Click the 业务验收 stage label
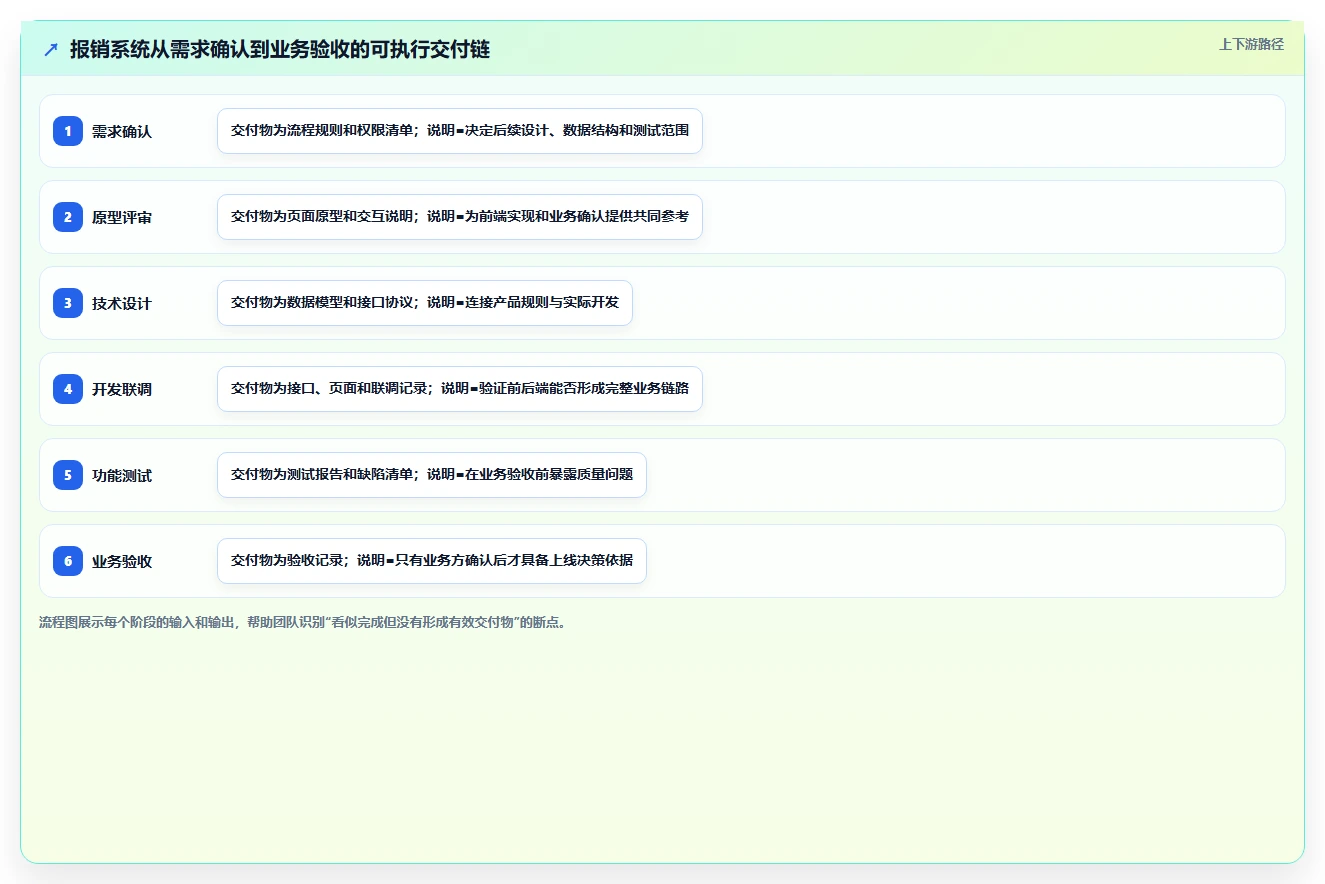 pyautogui.click(x=122, y=561)
